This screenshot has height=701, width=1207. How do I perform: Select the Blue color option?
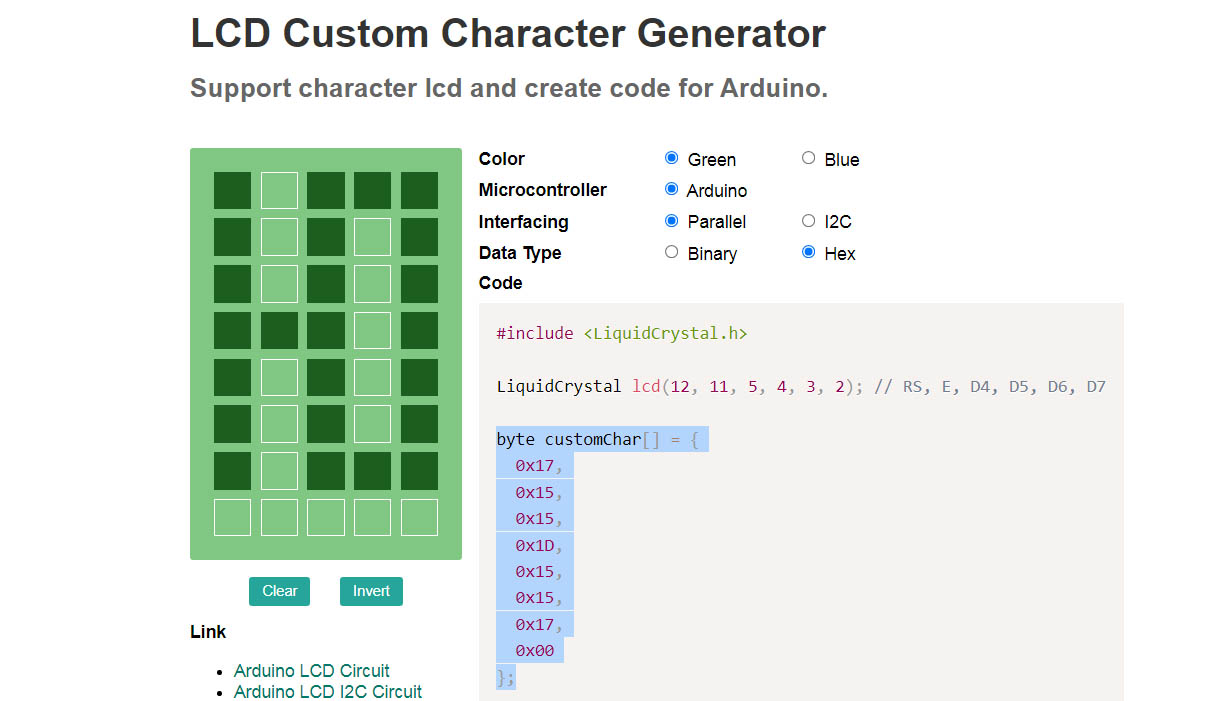[808, 158]
